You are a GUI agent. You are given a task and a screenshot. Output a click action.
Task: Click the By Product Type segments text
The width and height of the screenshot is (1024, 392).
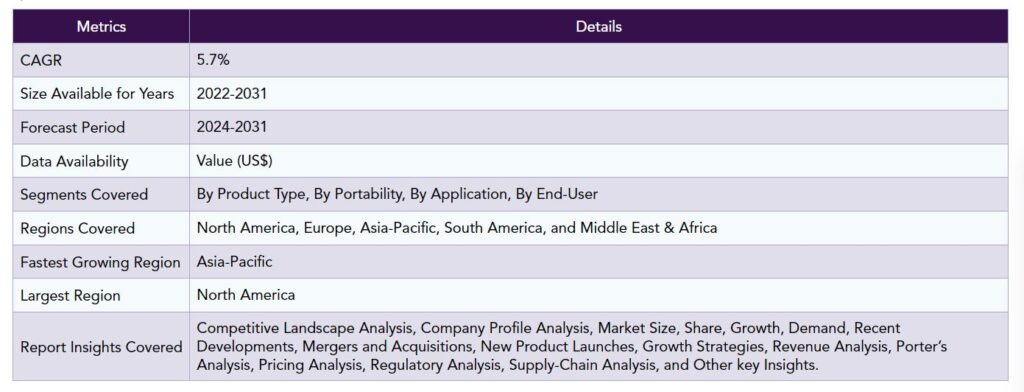397,194
